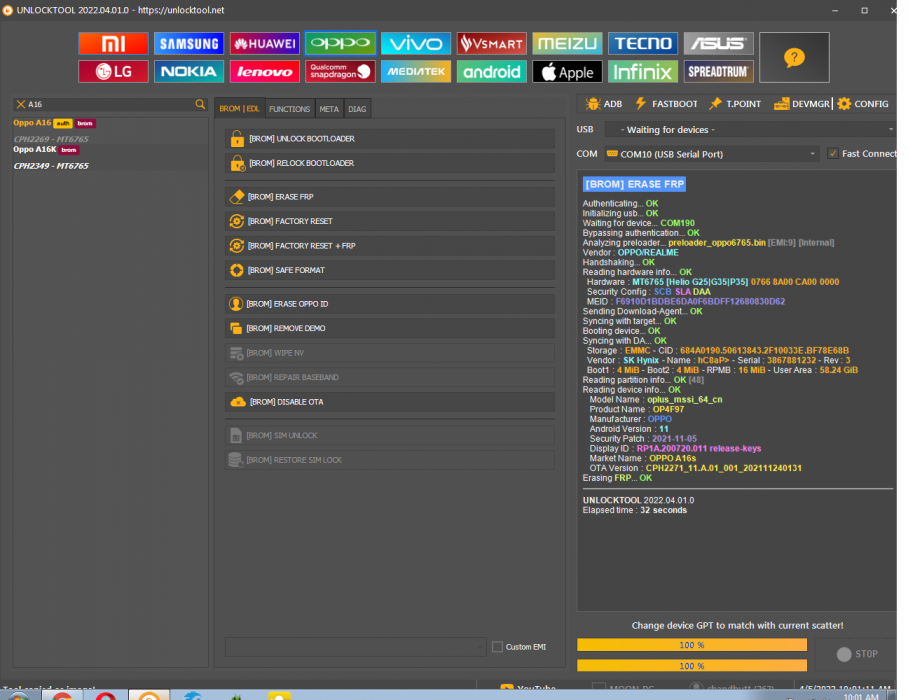Switch to the FUNCTIONS tab
908x700 pixels.
[x=290, y=109]
